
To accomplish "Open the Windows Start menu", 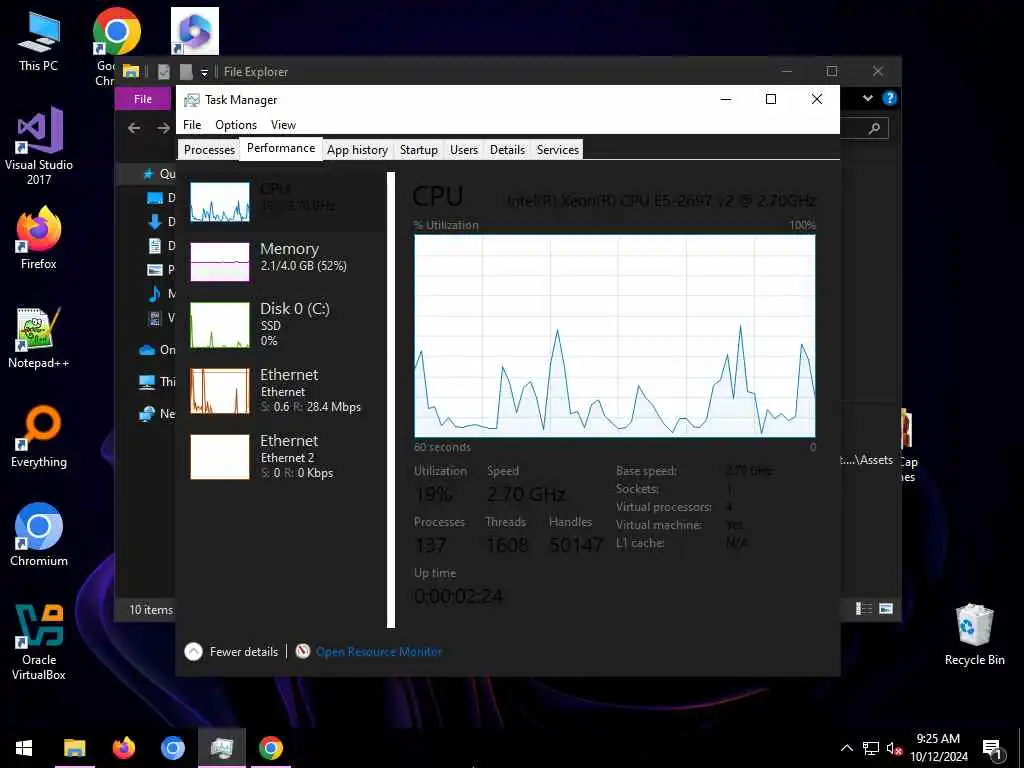I will tap(24, 748).
